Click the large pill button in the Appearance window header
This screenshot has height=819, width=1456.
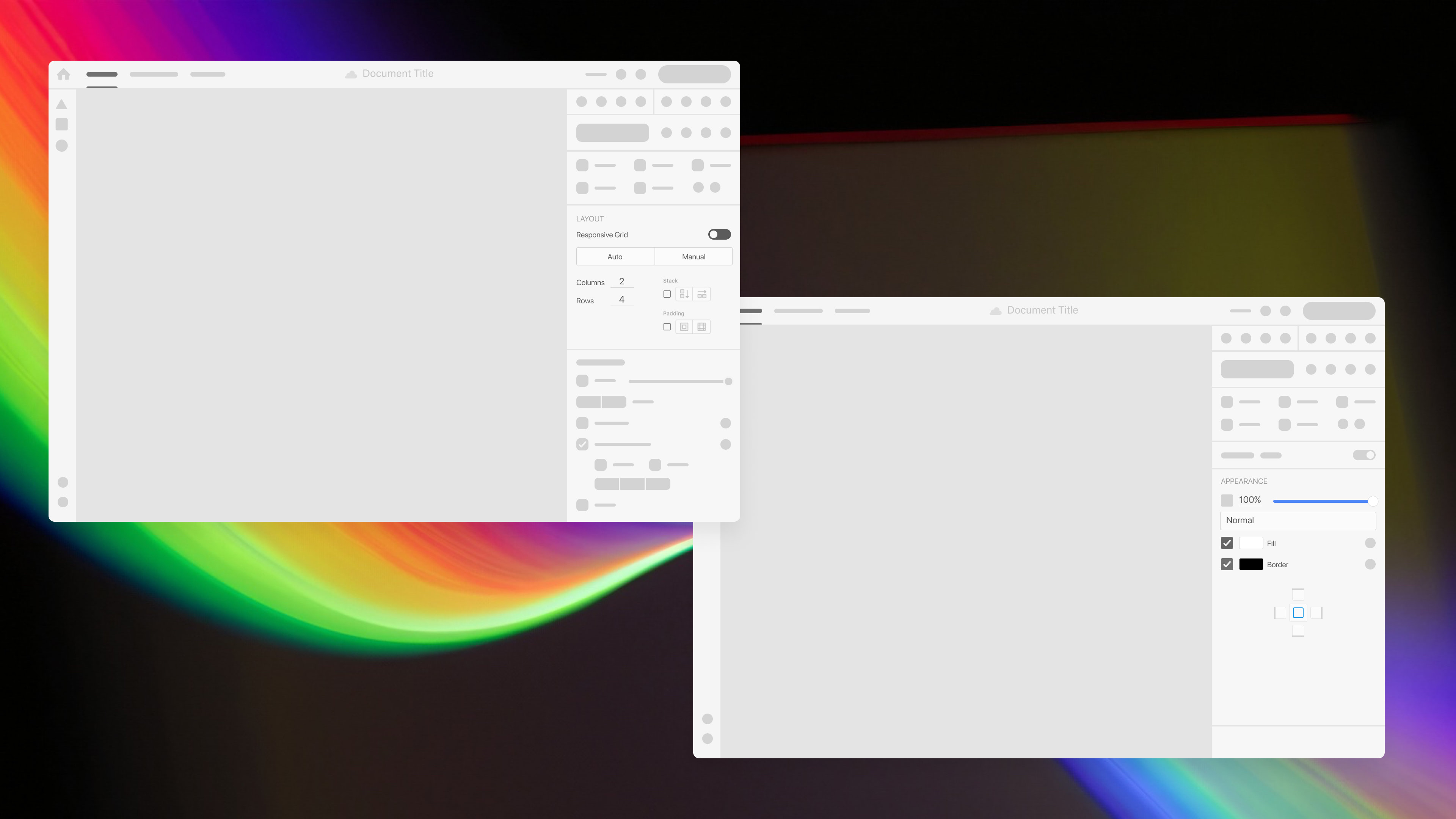click(x=1339, y=311)
